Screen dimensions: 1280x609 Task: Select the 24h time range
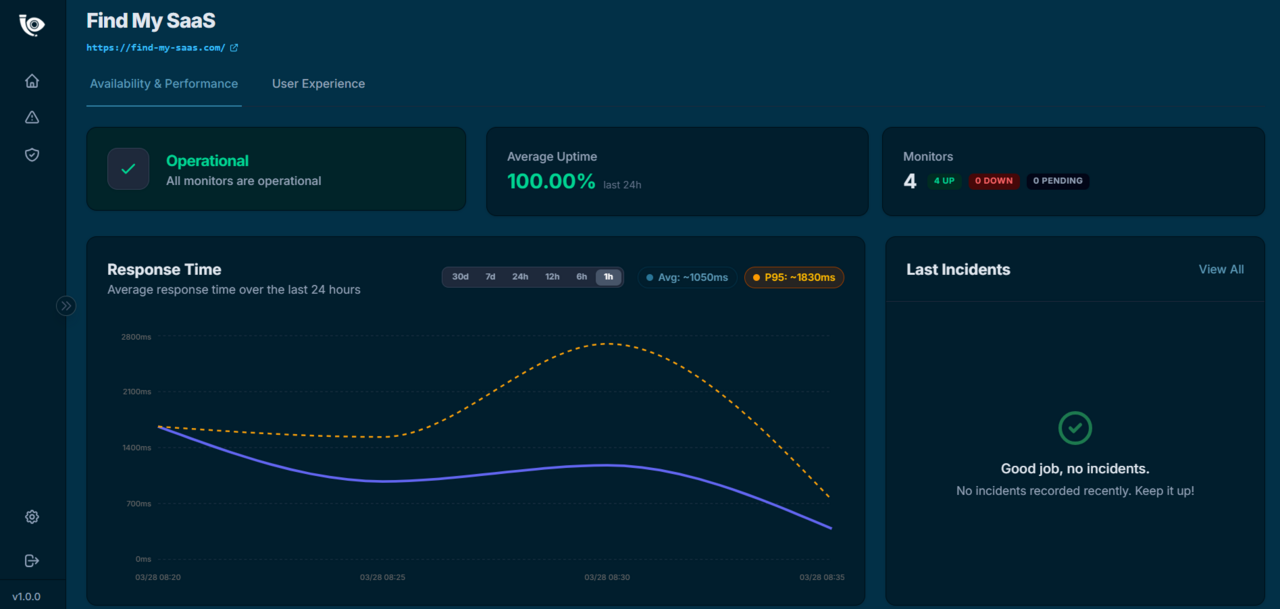[x=520, y=277]
